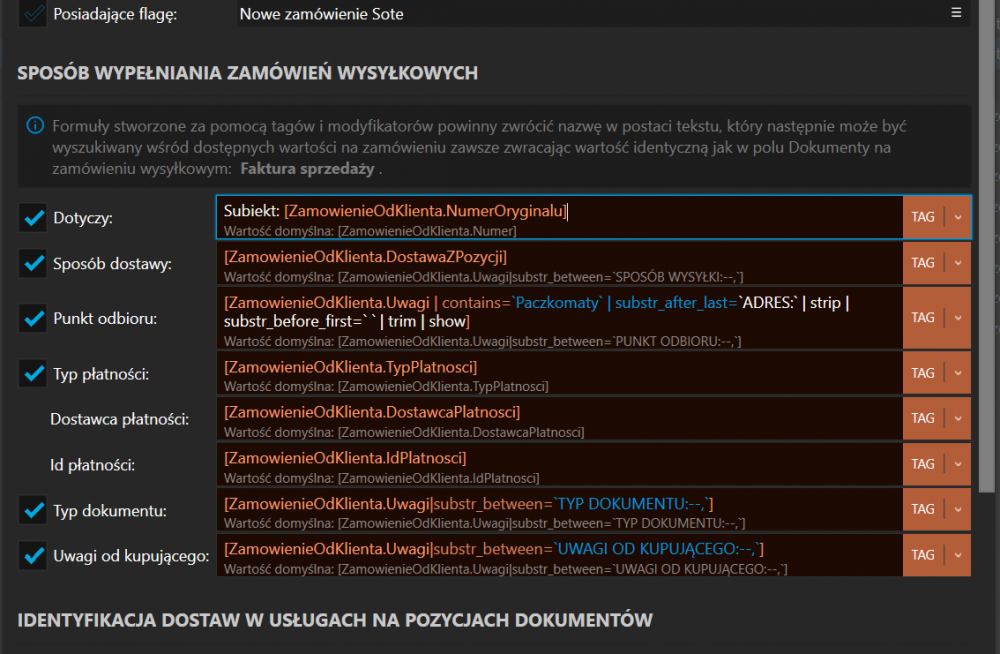This screenshot has width=1000, height=654.
Task: Open the TAG dropdown arrow for Id płatności
Action: pos(958,464)
